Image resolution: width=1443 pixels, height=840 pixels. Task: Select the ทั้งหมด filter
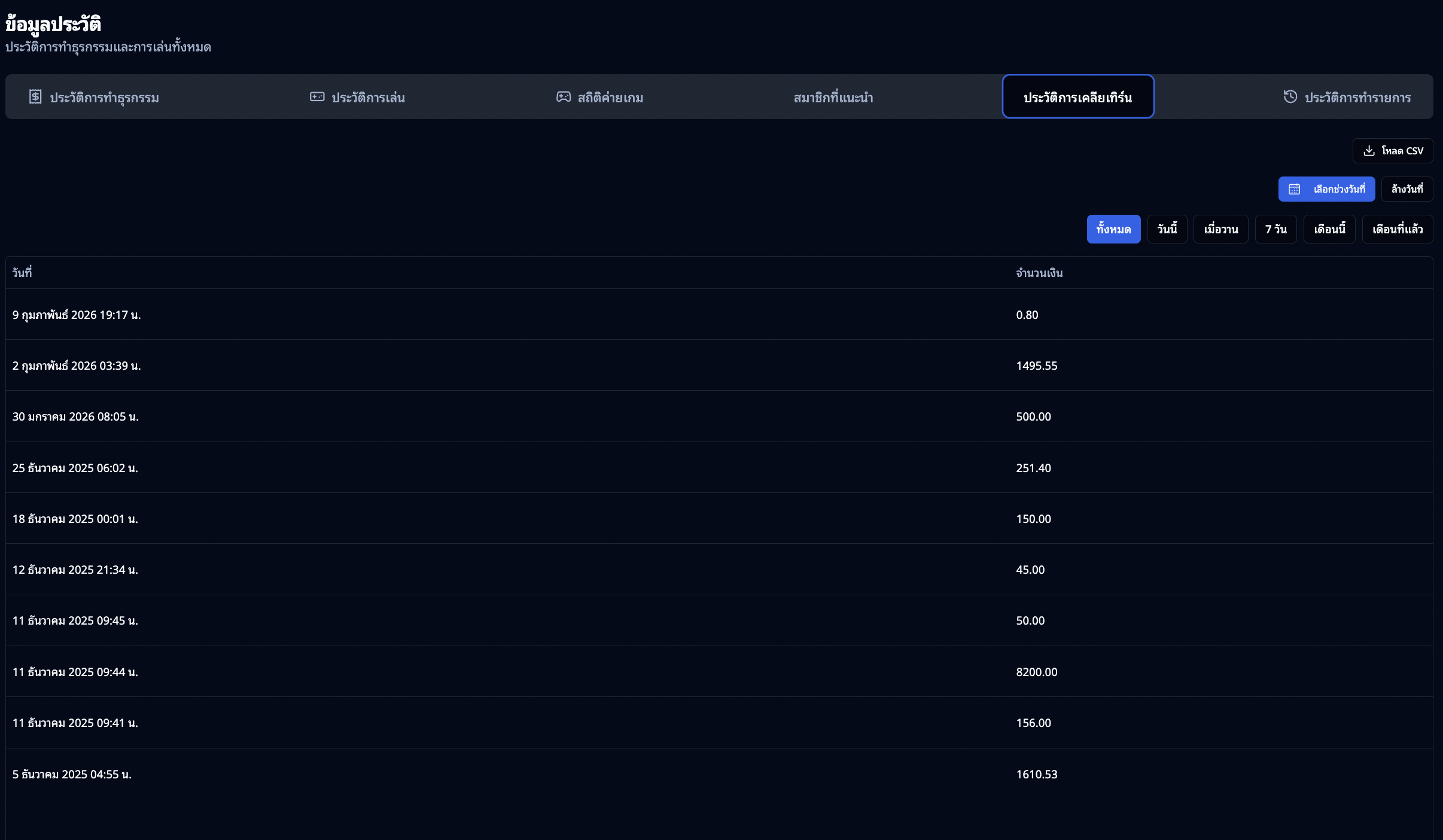click(x=1113, y=229)
